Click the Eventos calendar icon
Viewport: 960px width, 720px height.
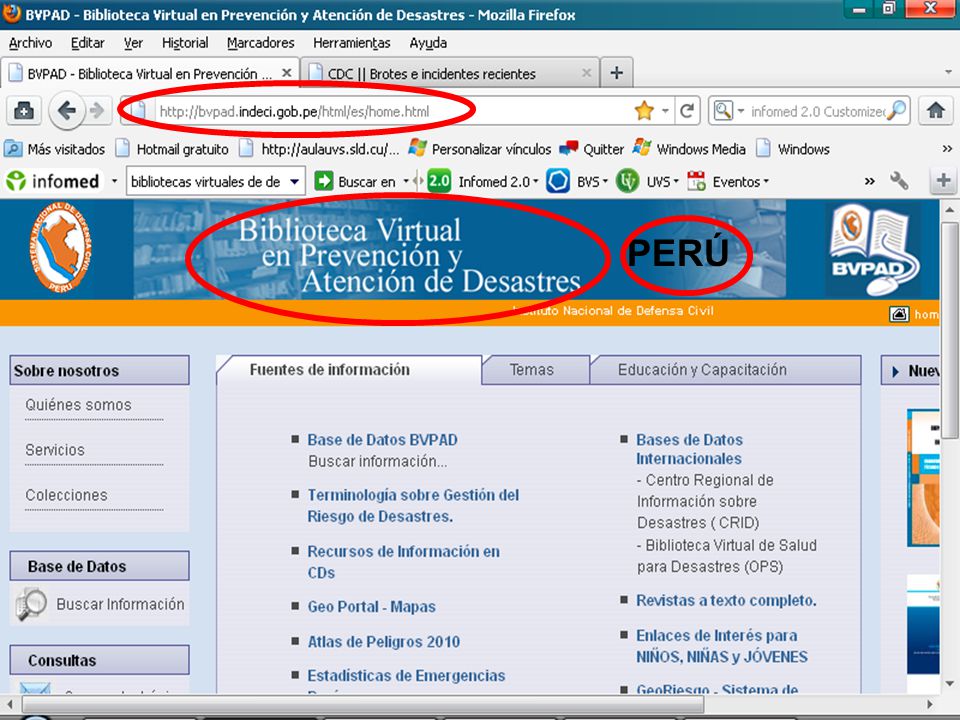pos(696,181)
